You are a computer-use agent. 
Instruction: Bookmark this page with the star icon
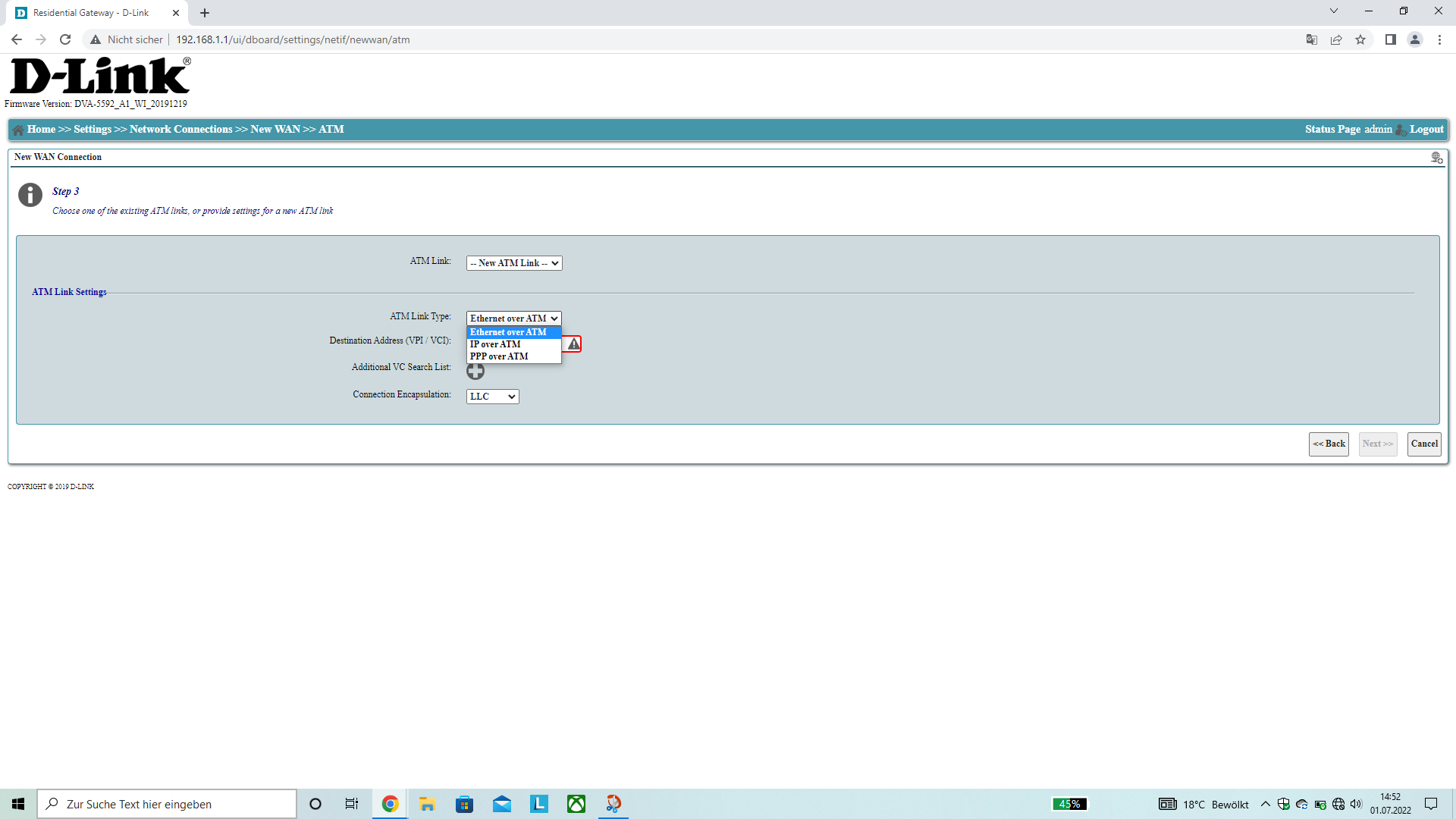coord(1360,39)
